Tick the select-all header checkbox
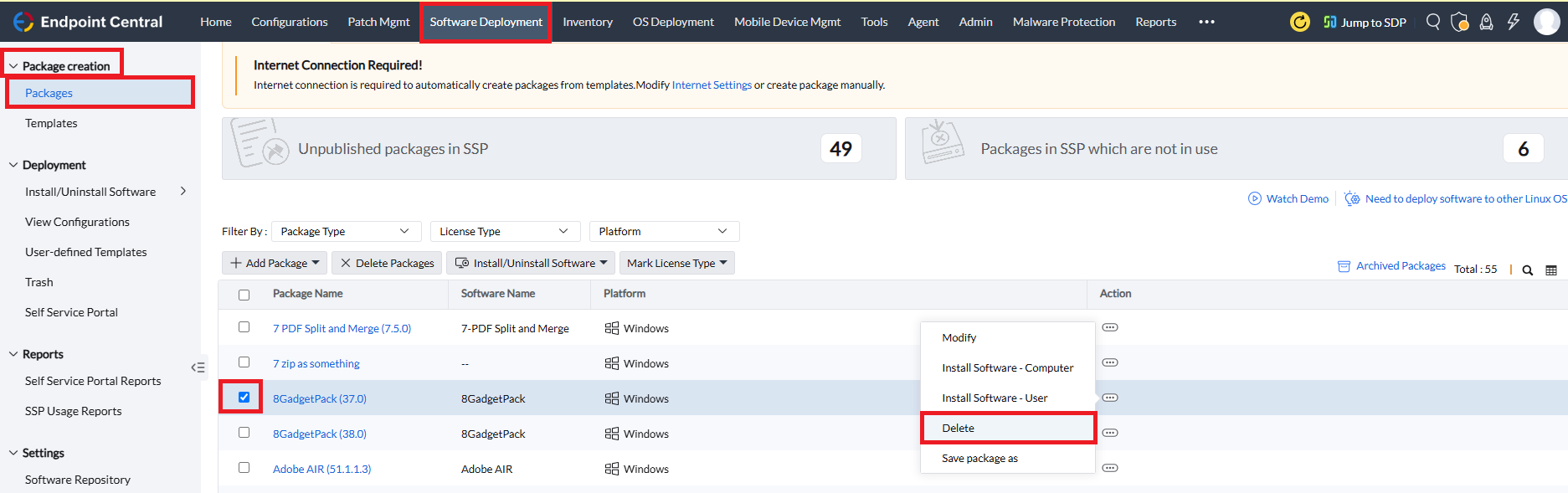This screenshot has width=1568, height=493. [x=244, y=295]
